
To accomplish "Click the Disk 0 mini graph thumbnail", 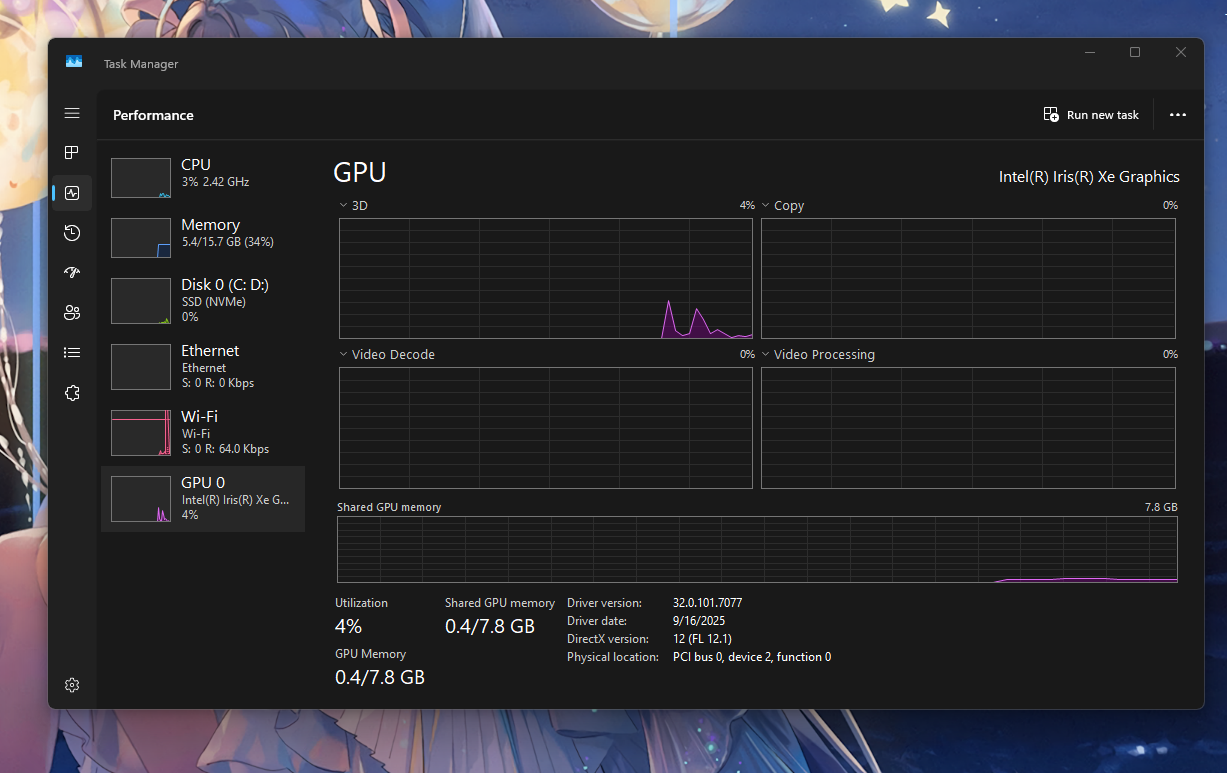I will 141,301.
